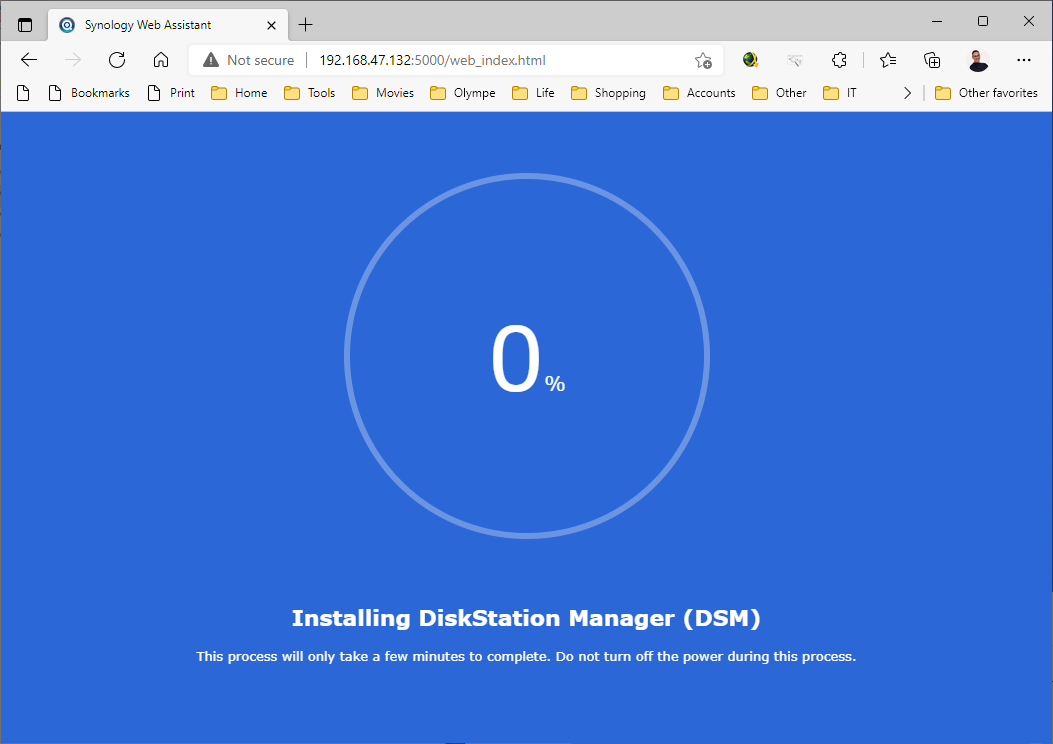Select the Synology Web Assistant tab
The width and height of the screenshot is (1053, 744).
click(168, 25)
